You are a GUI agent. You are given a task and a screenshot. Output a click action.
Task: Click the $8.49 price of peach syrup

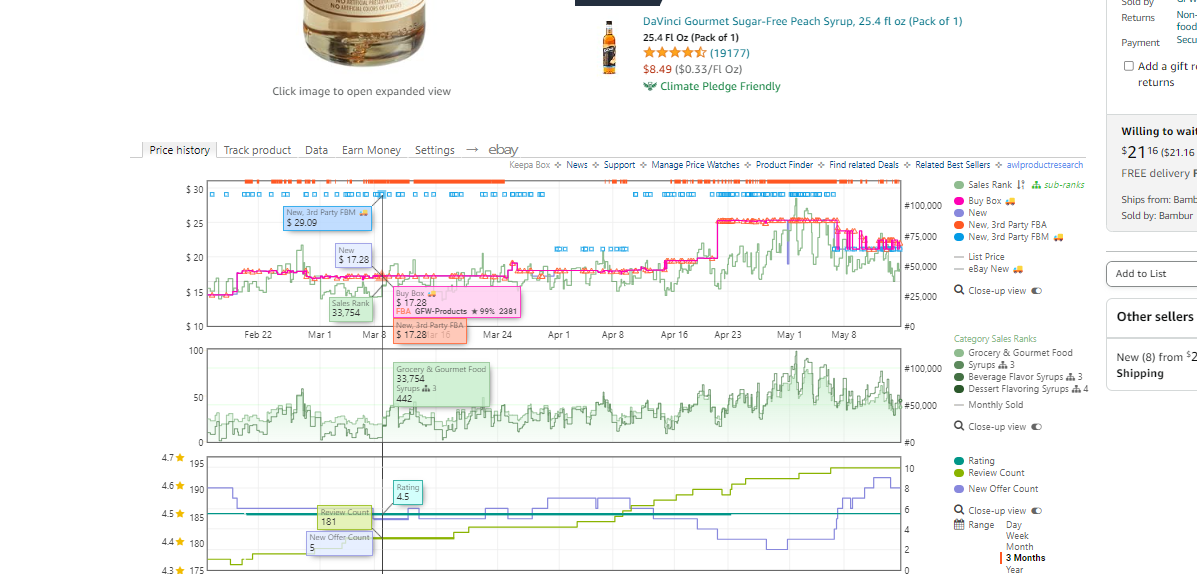click(x=657, y=69)
